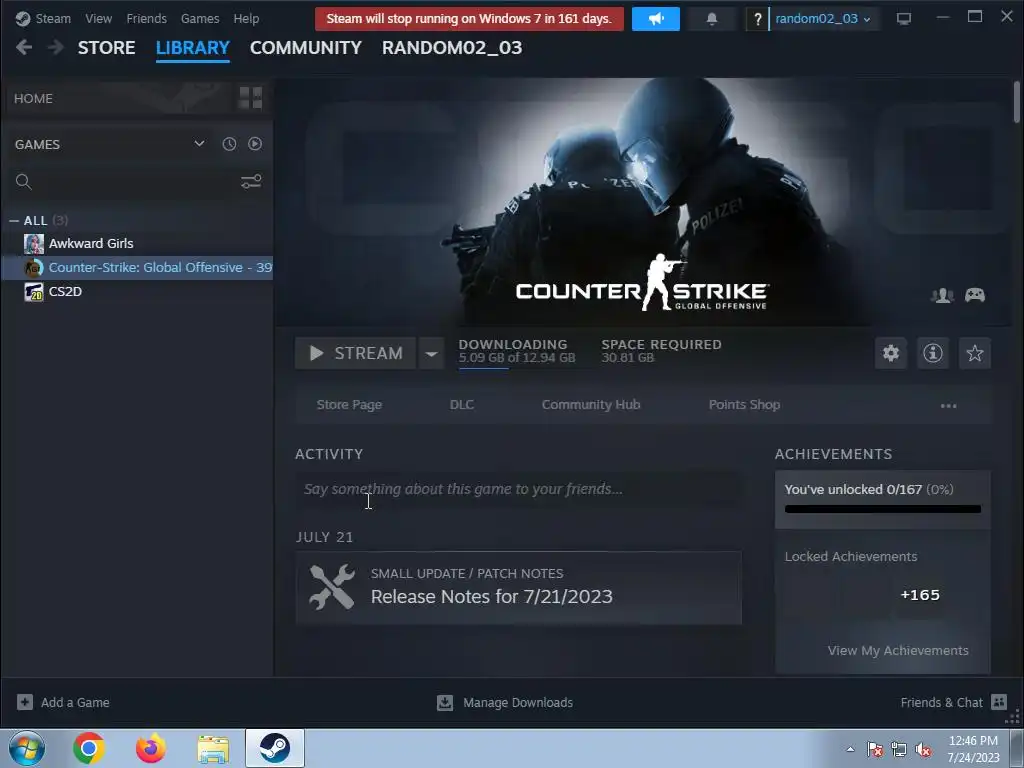Launch Firefox from taskbar
The image size is (1024, 768).
[x=151, y=748]
